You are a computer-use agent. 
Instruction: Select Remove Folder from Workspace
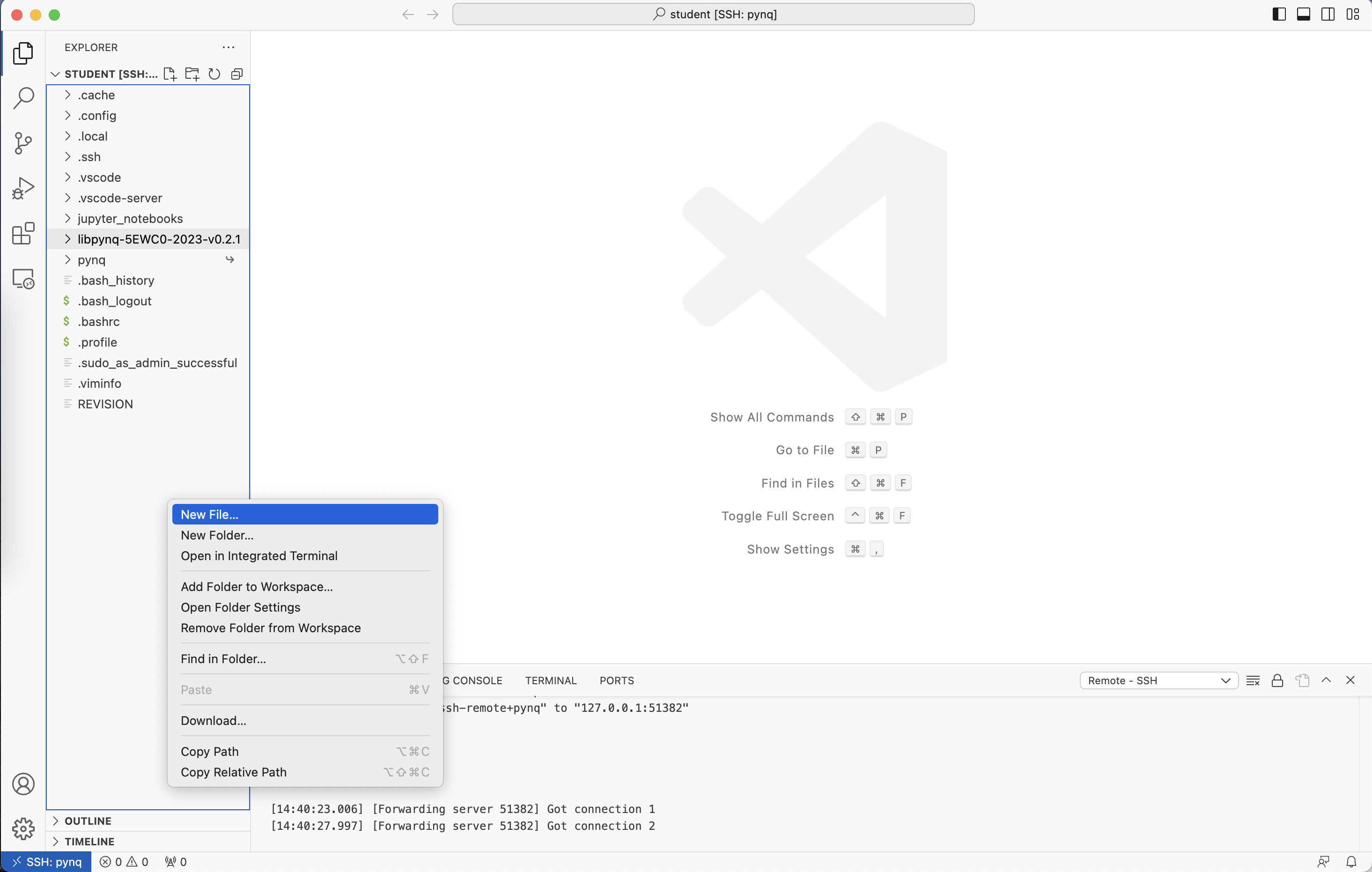click(x=305, y=628)
